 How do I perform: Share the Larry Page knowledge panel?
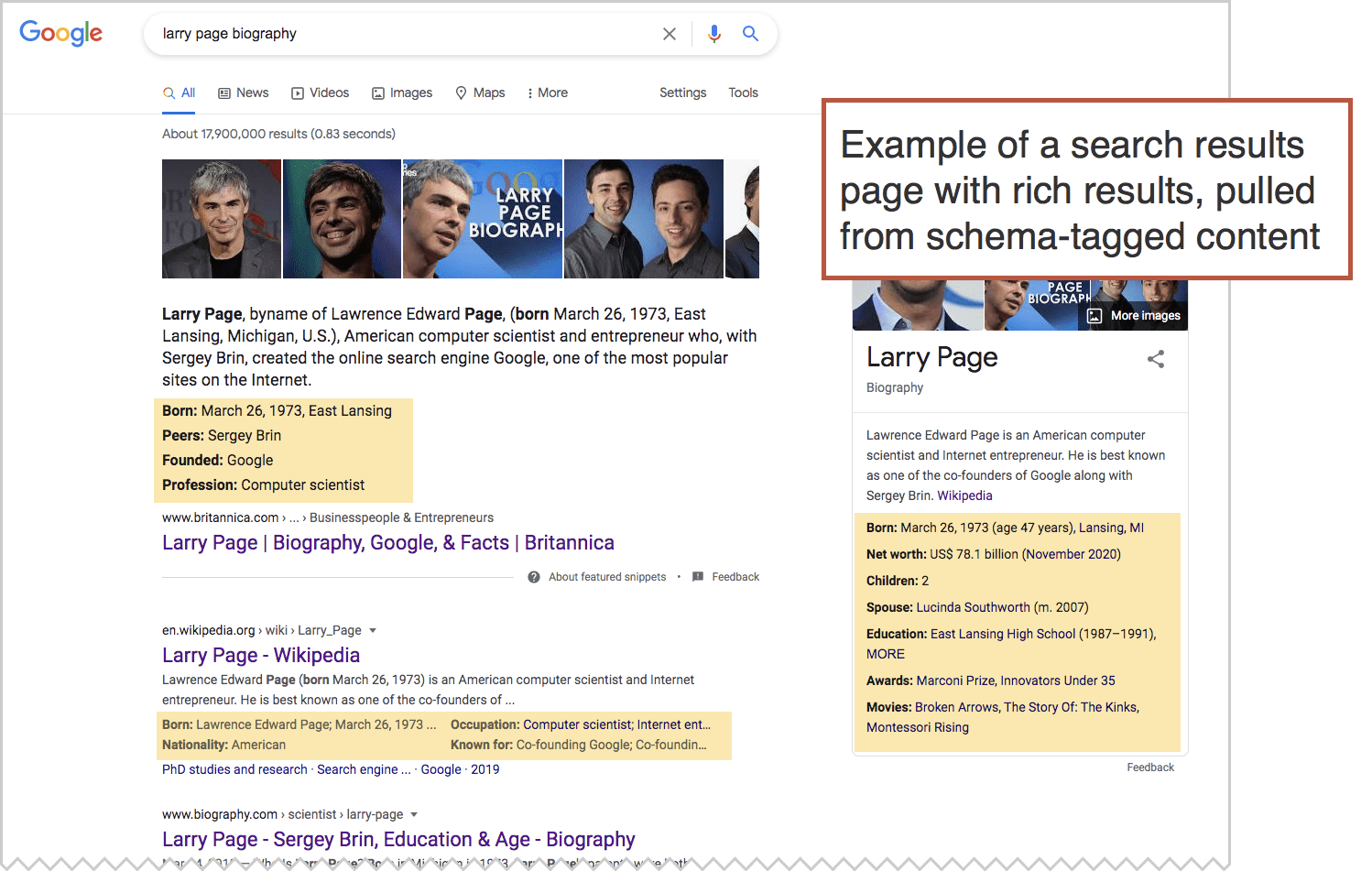click(x=1156, y=359)
